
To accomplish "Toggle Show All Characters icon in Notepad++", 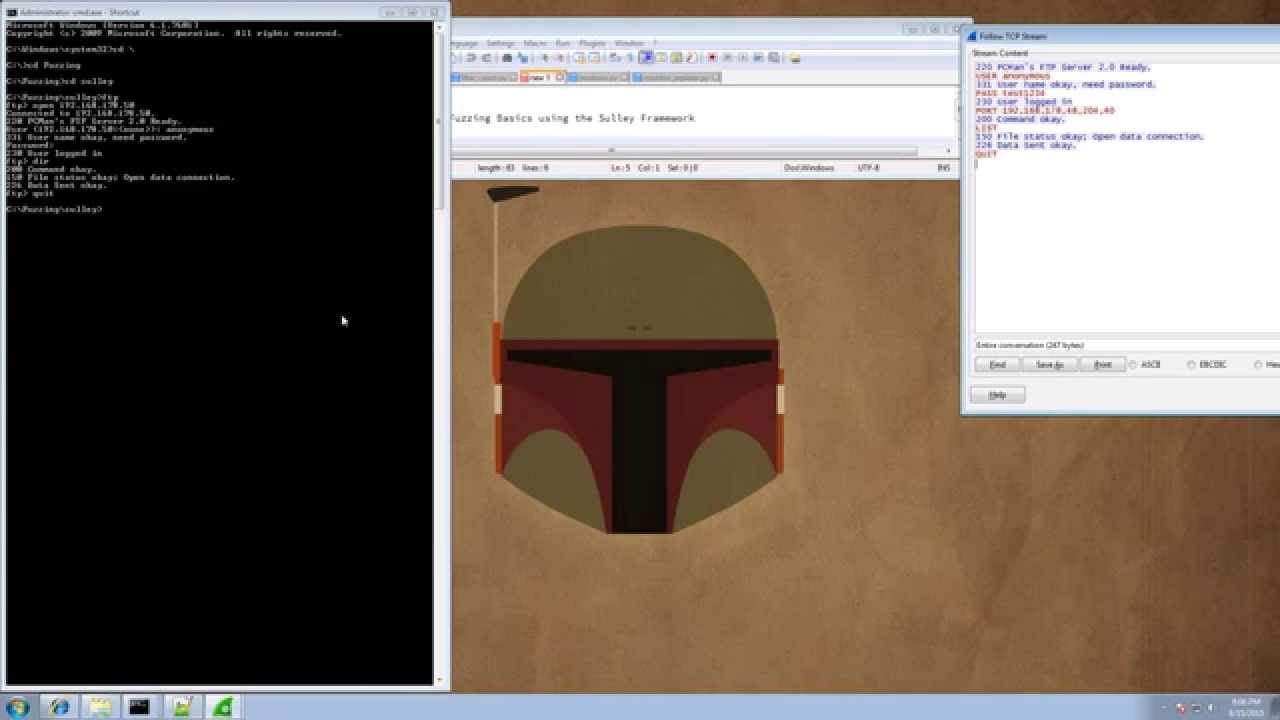I will [630, 58].
